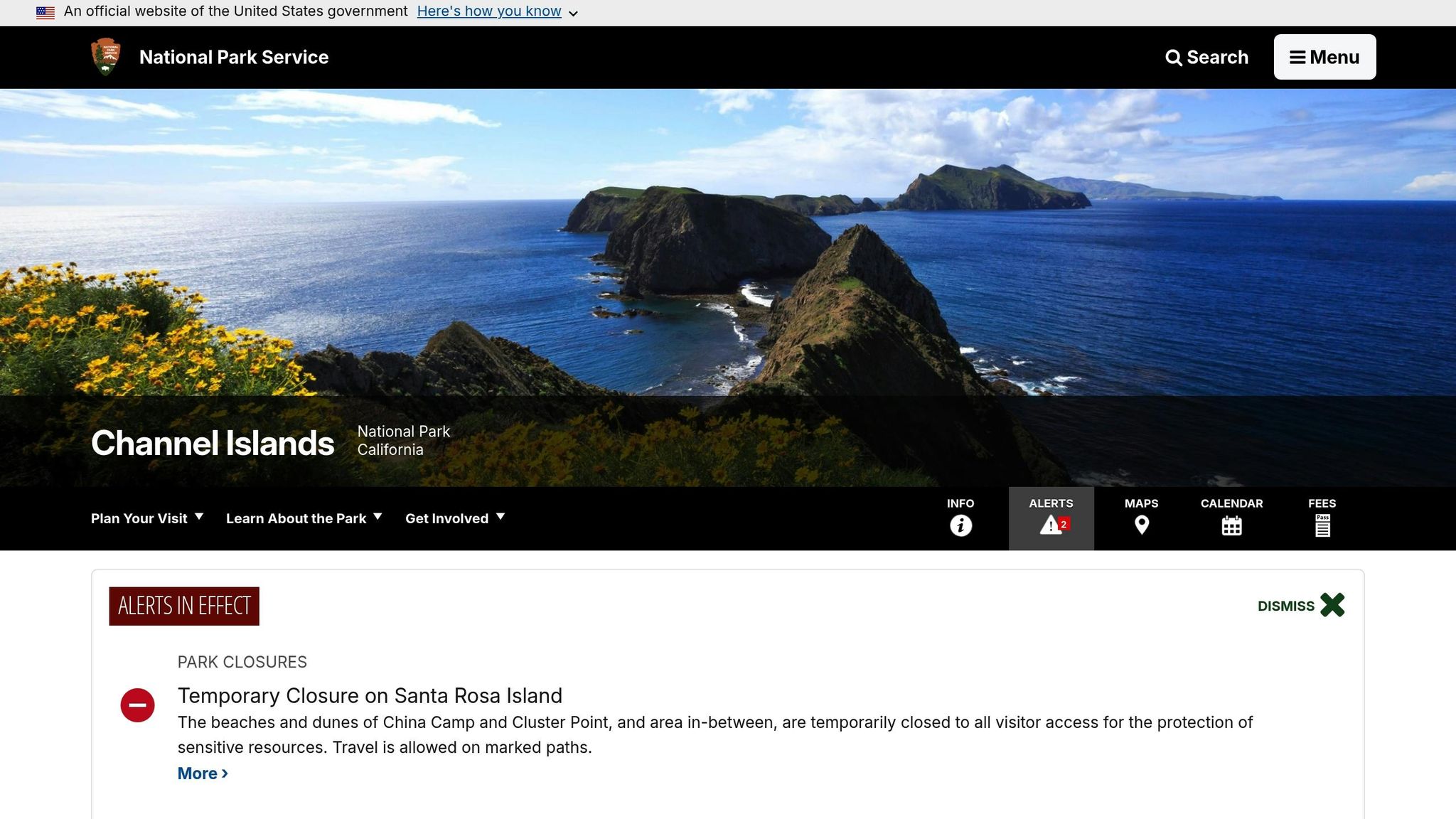Click the ALERTS IN EFFECT label

coord(184,606)
